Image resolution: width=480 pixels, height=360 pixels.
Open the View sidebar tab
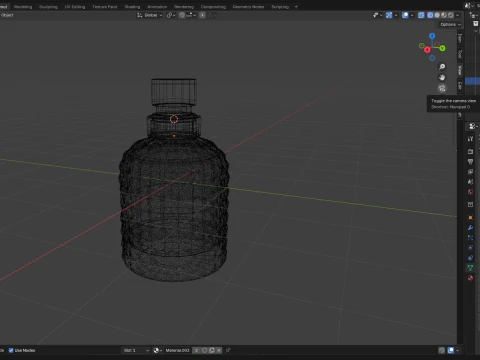(460, 70)
